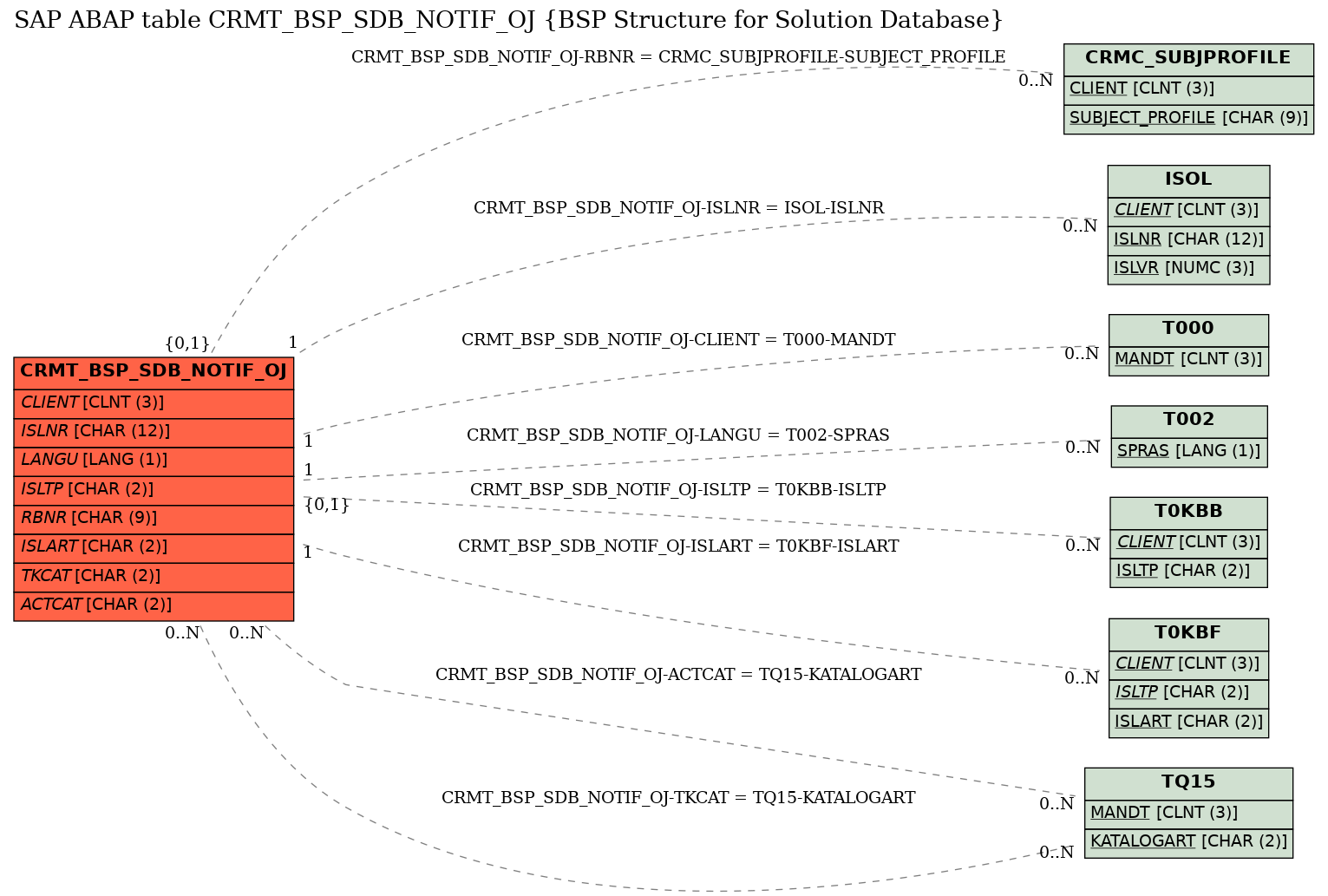The image size is (1328, 896).
Task: Open the T0KBB table header
Action: coord(1188,513)
